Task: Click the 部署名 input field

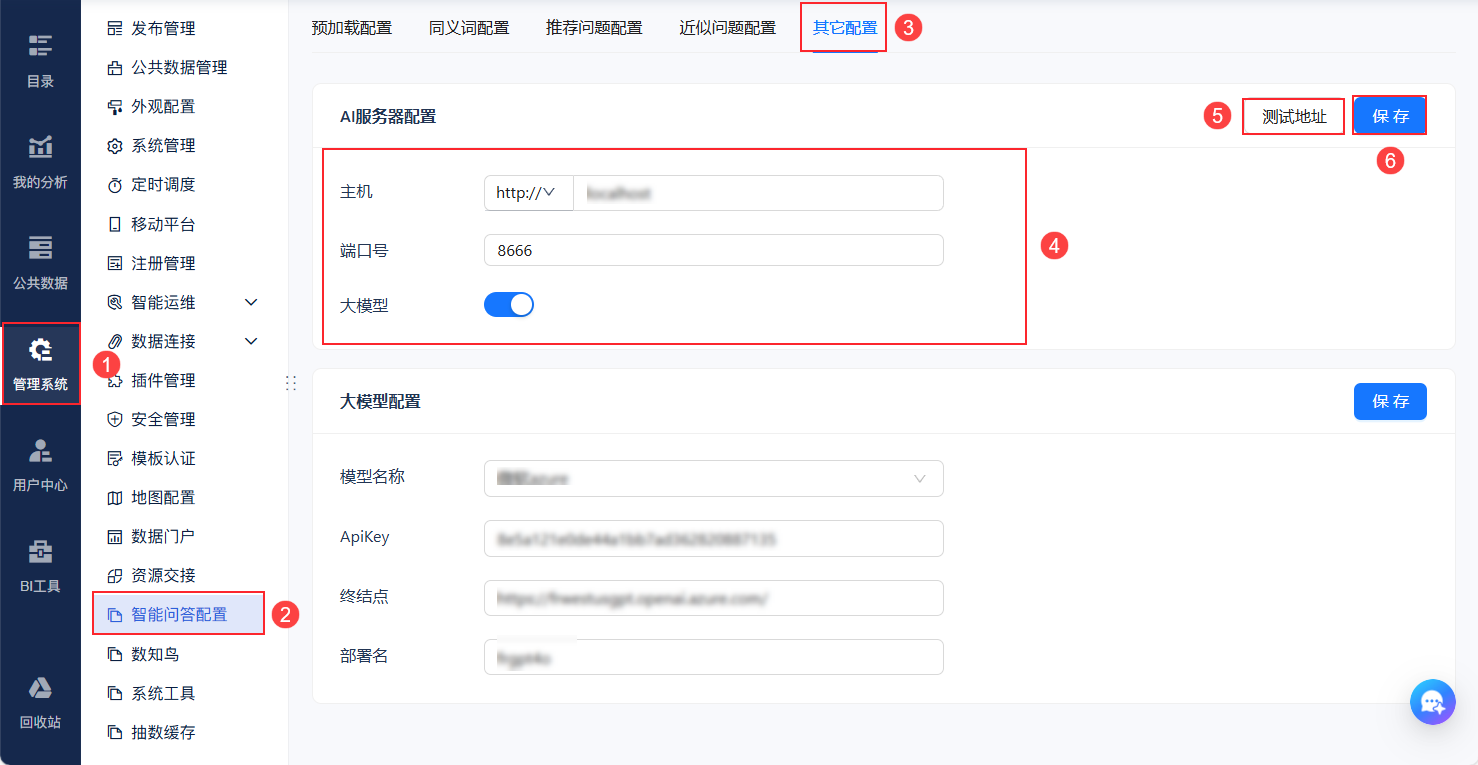Action: 714,657
